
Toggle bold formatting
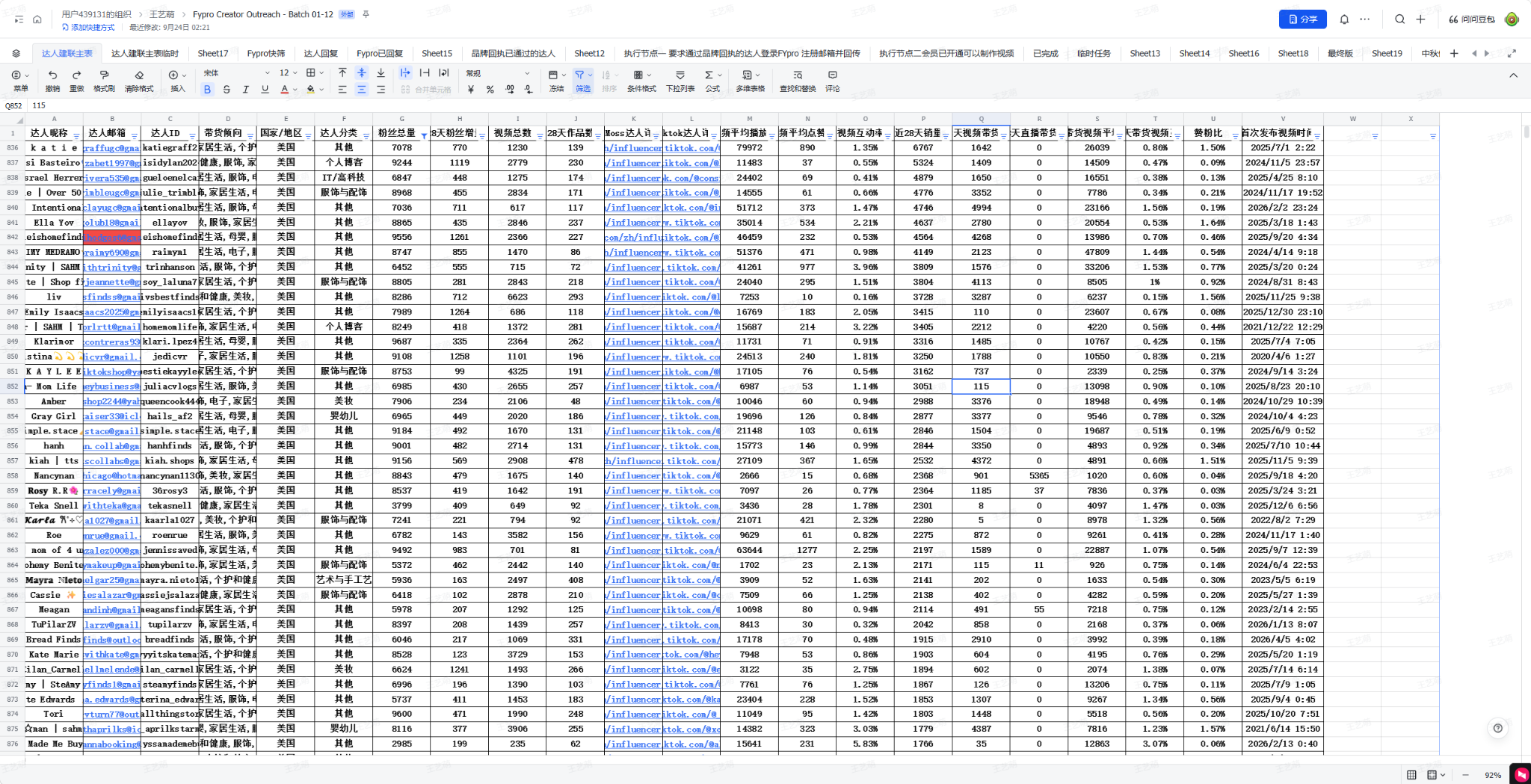pyautogui.click(x=207, y=90)
